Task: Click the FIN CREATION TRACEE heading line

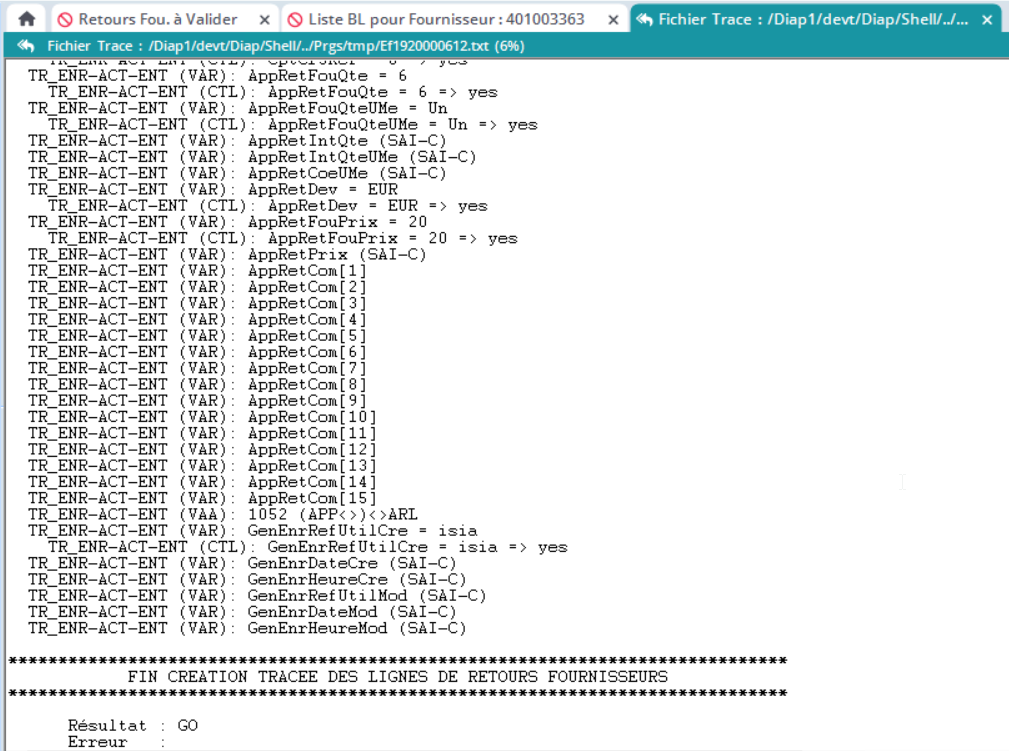Action: [x=397, y=677]
